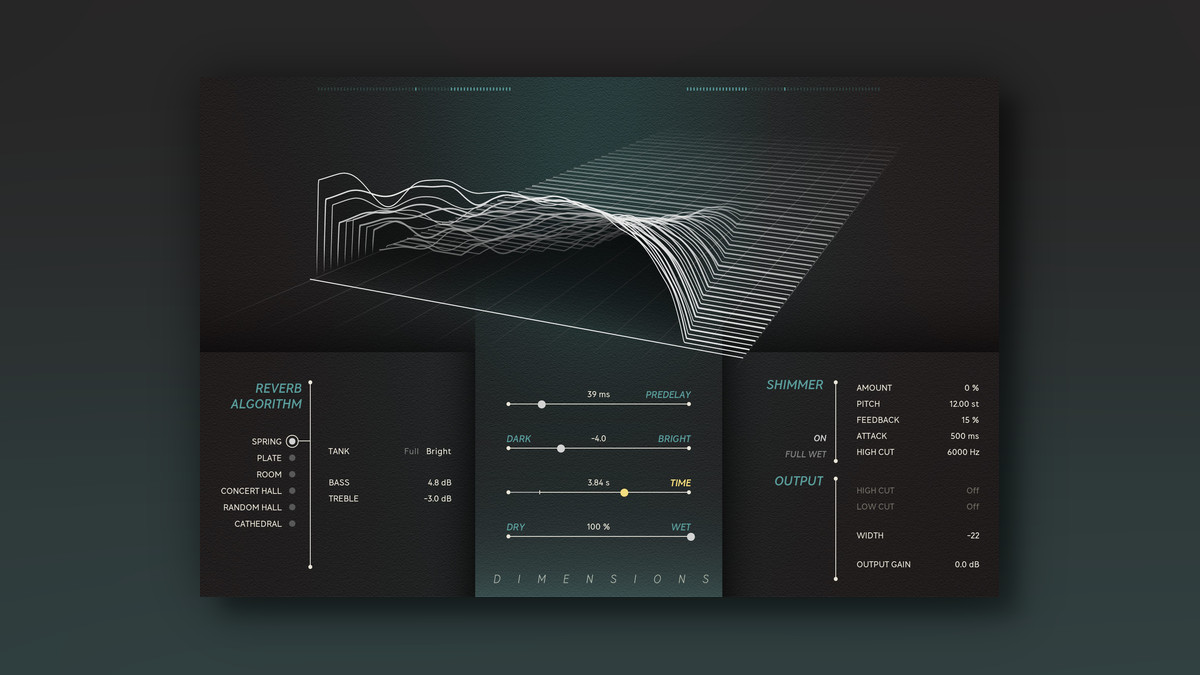Click the OUTPUT section heading
Viewport: 1200px width, 675px height.
point(799,481)
